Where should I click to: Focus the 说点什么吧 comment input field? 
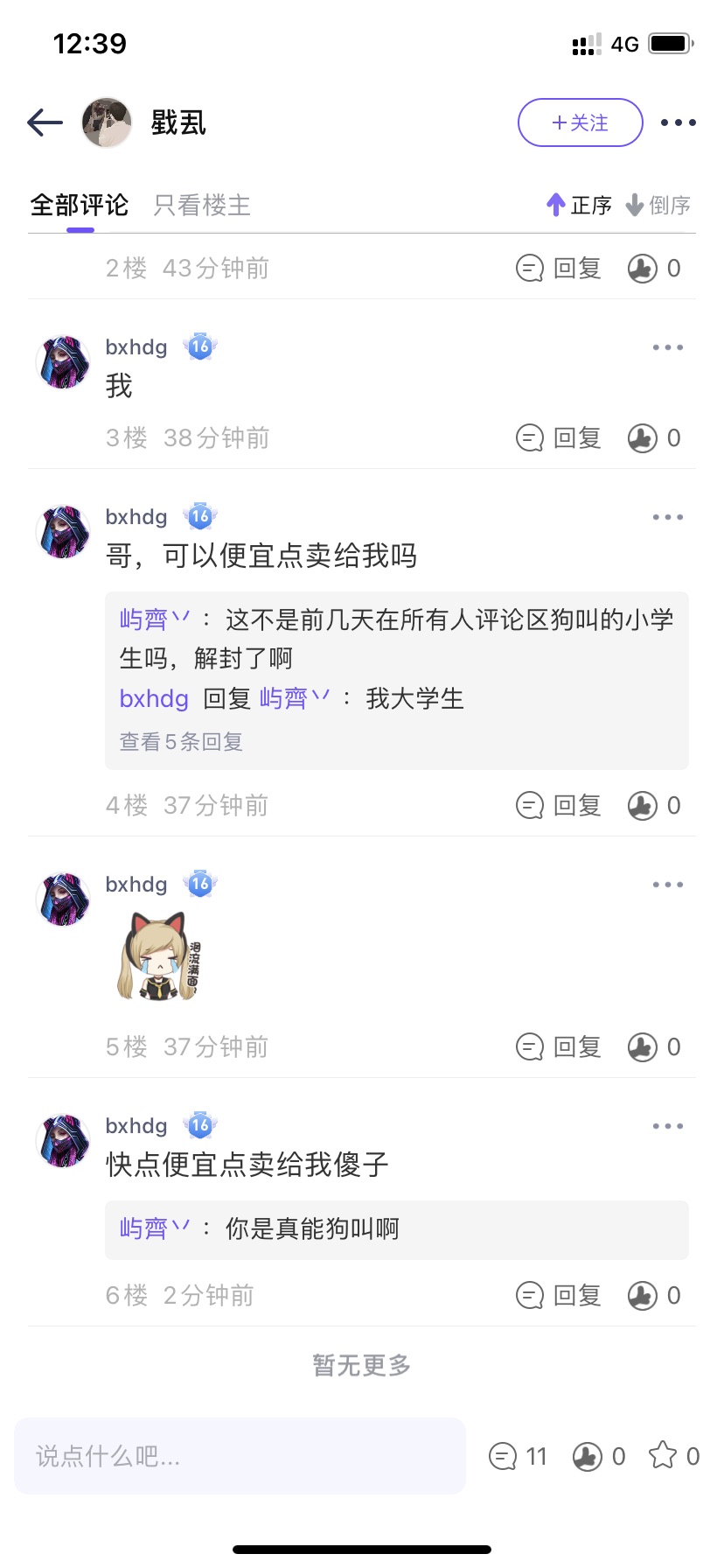240,1456
